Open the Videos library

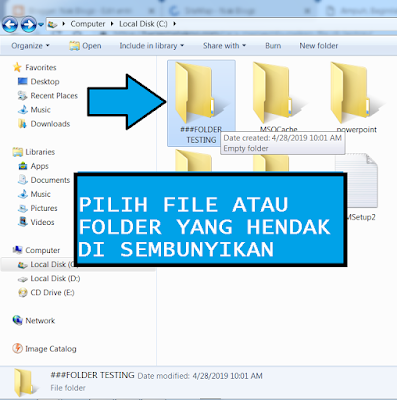coord(42,222)
